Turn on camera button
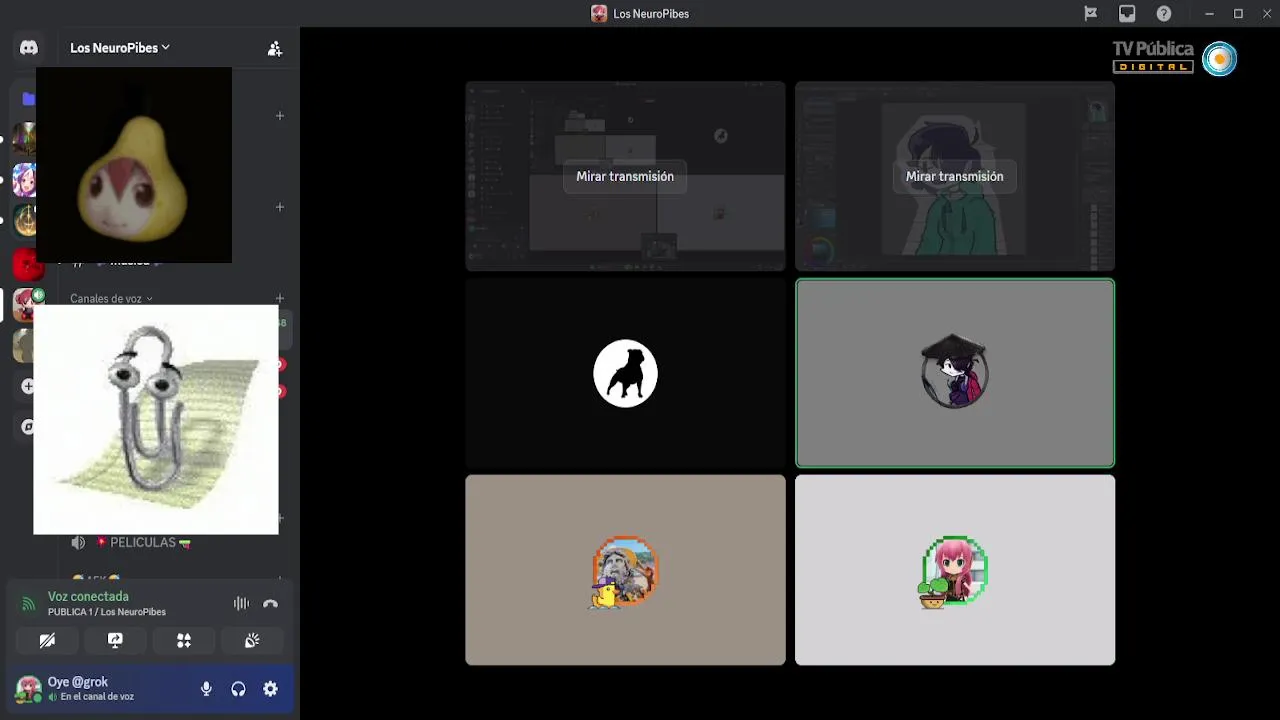Viewport: 1280px width, 720px height. tap(47, 641)
